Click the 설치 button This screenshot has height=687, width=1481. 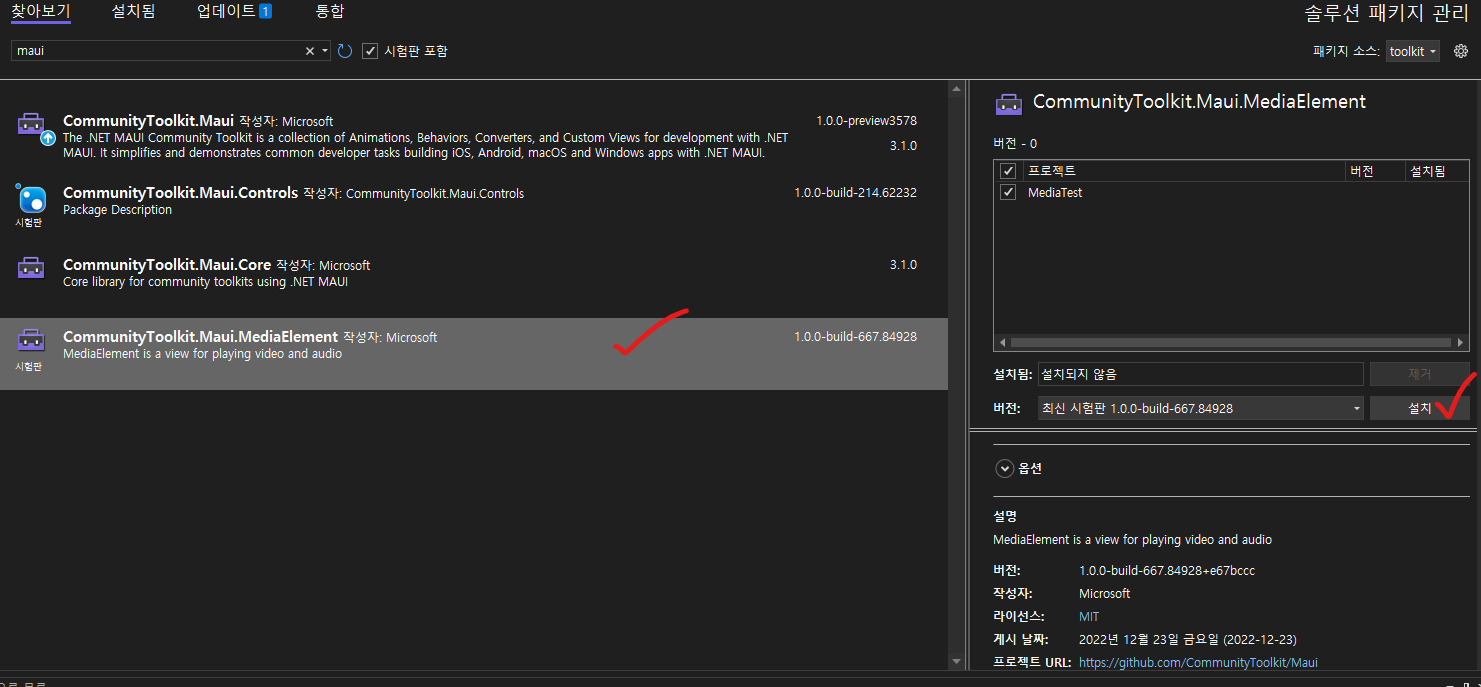pos(1419,408)
